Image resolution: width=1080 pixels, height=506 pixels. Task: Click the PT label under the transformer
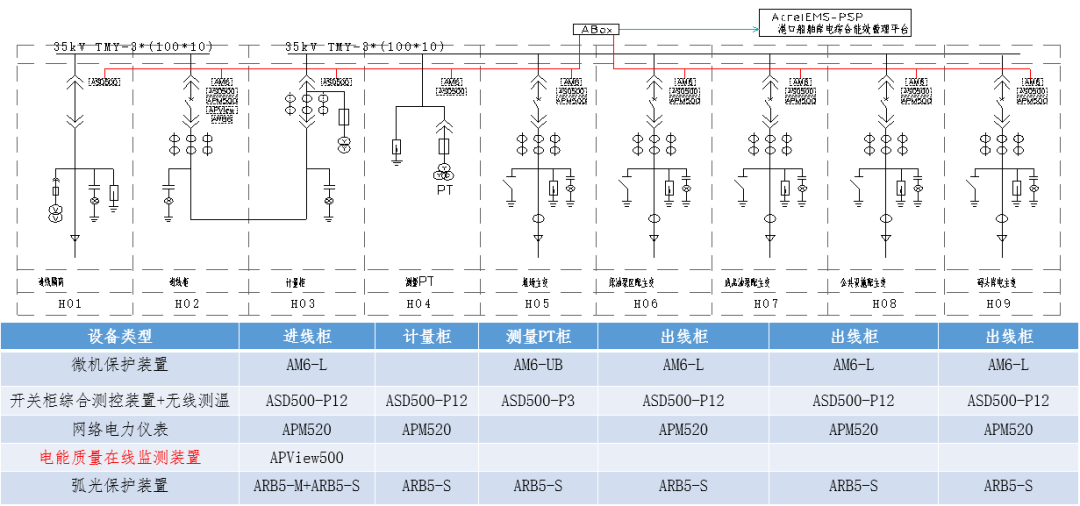point(445,188)
